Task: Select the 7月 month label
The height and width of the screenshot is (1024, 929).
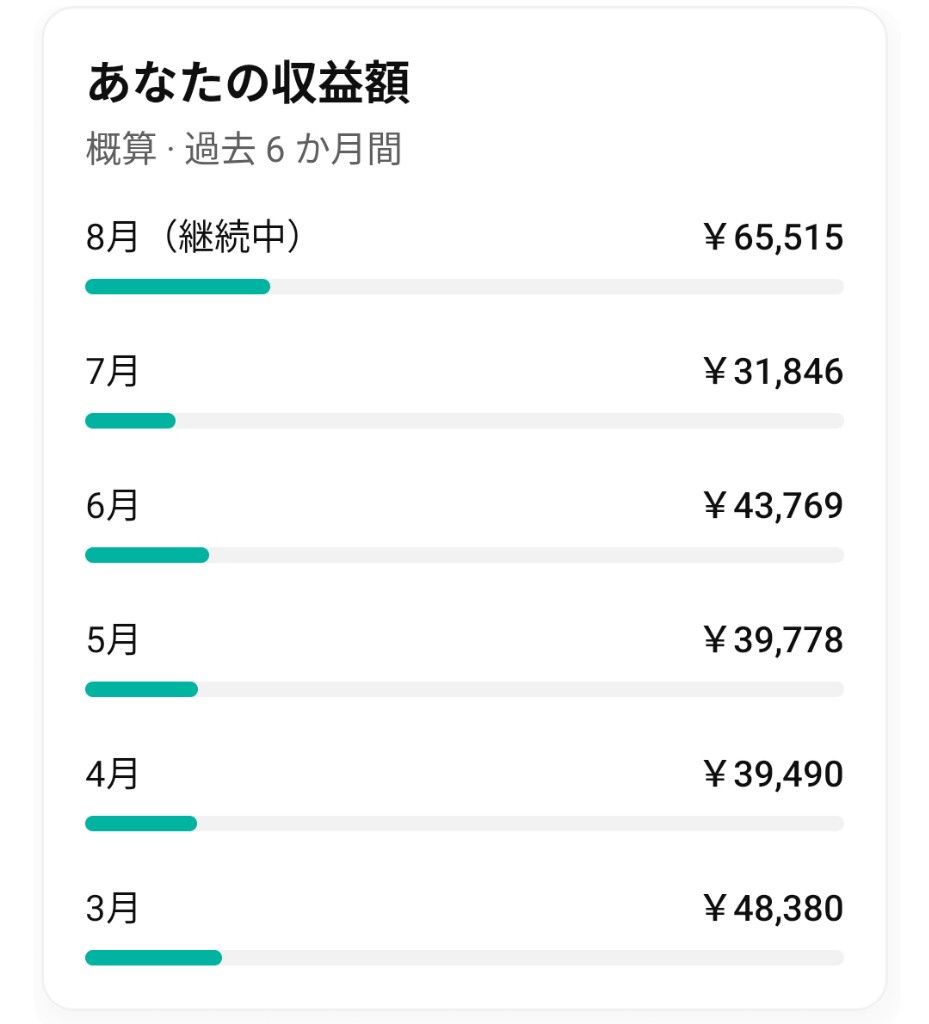Action: point(112,372)
